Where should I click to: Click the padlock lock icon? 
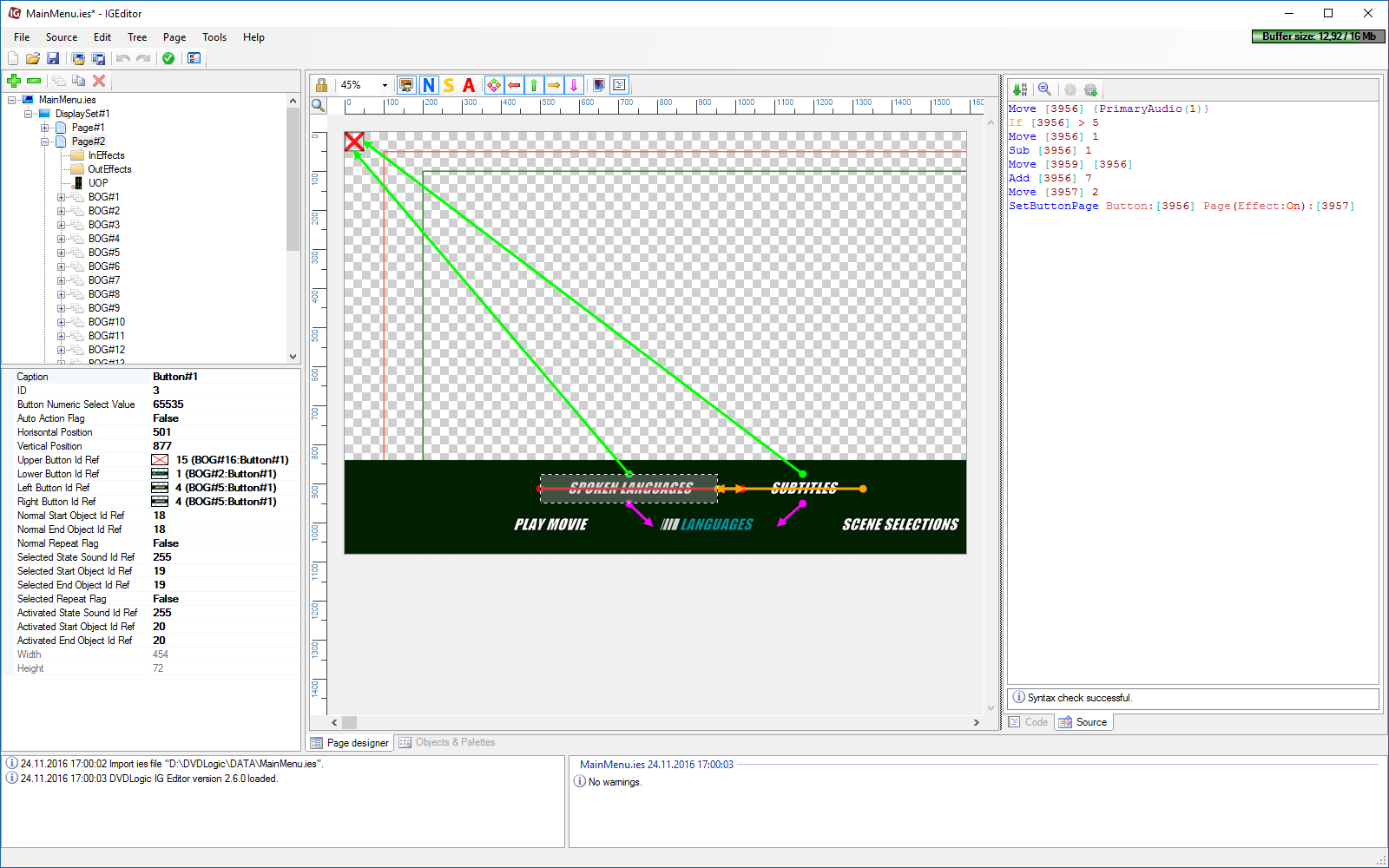click(321, 85)
